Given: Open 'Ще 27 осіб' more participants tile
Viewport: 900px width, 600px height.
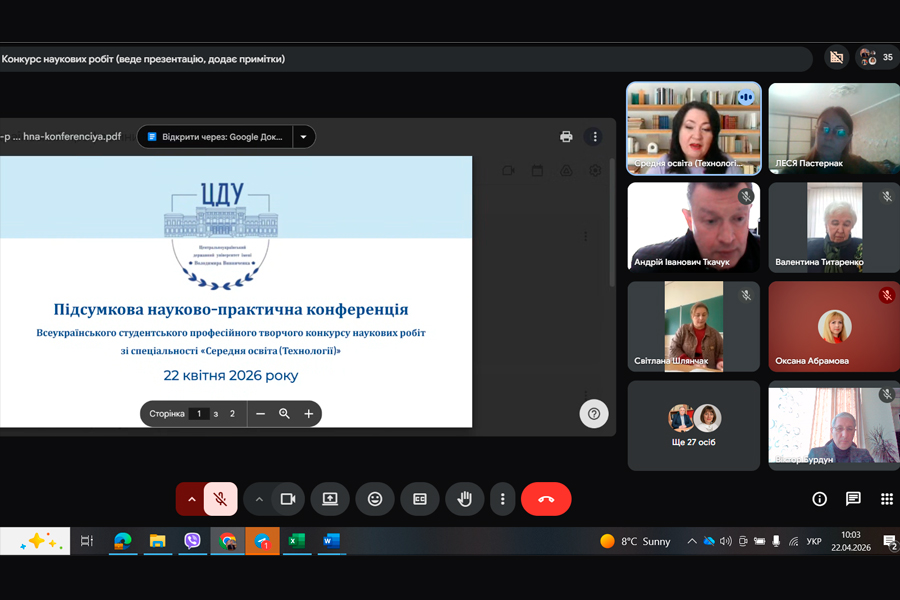Looking at the screenshot, I should 694,425.
